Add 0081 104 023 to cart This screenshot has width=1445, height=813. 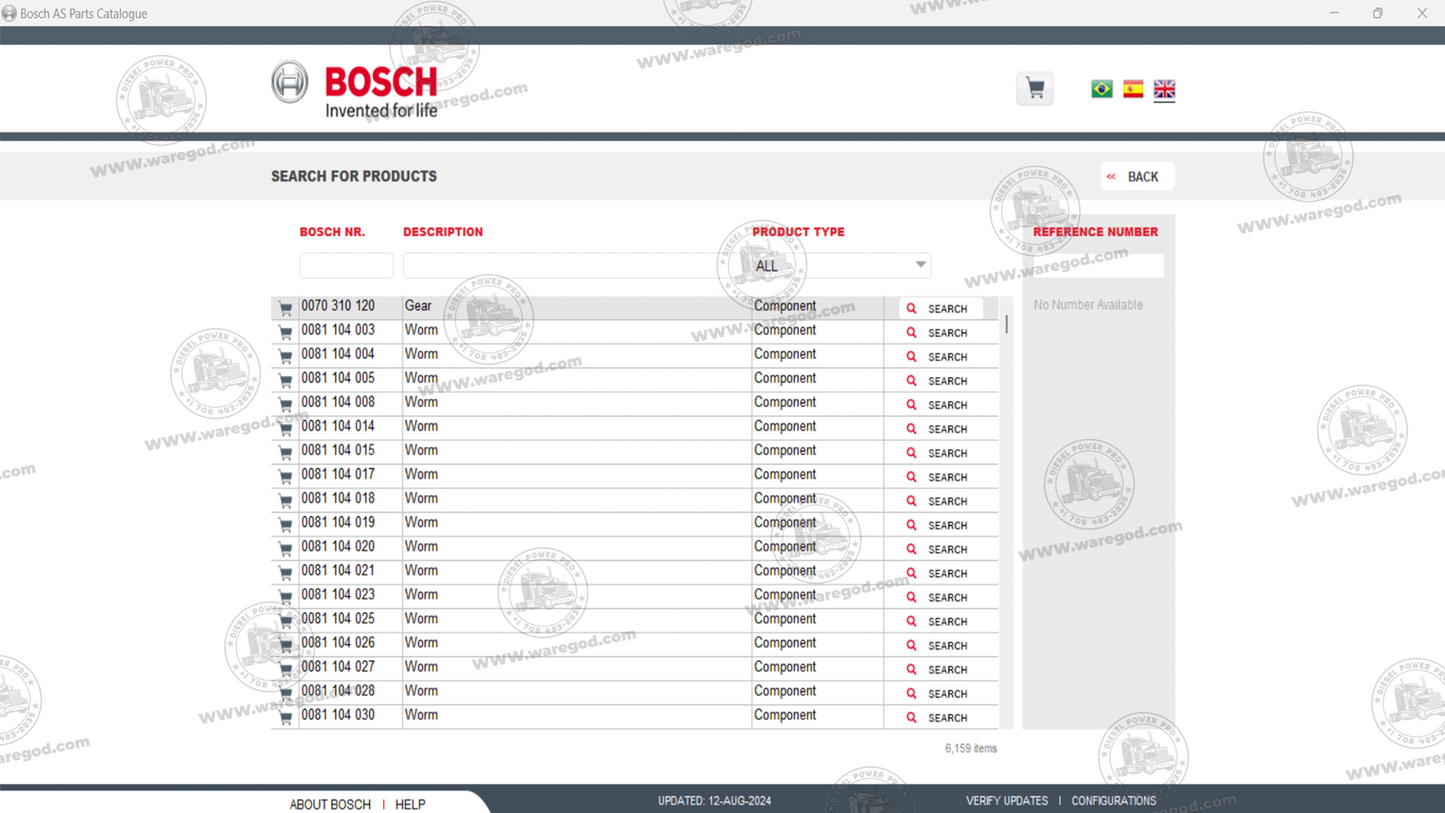[x=285, y=596]
